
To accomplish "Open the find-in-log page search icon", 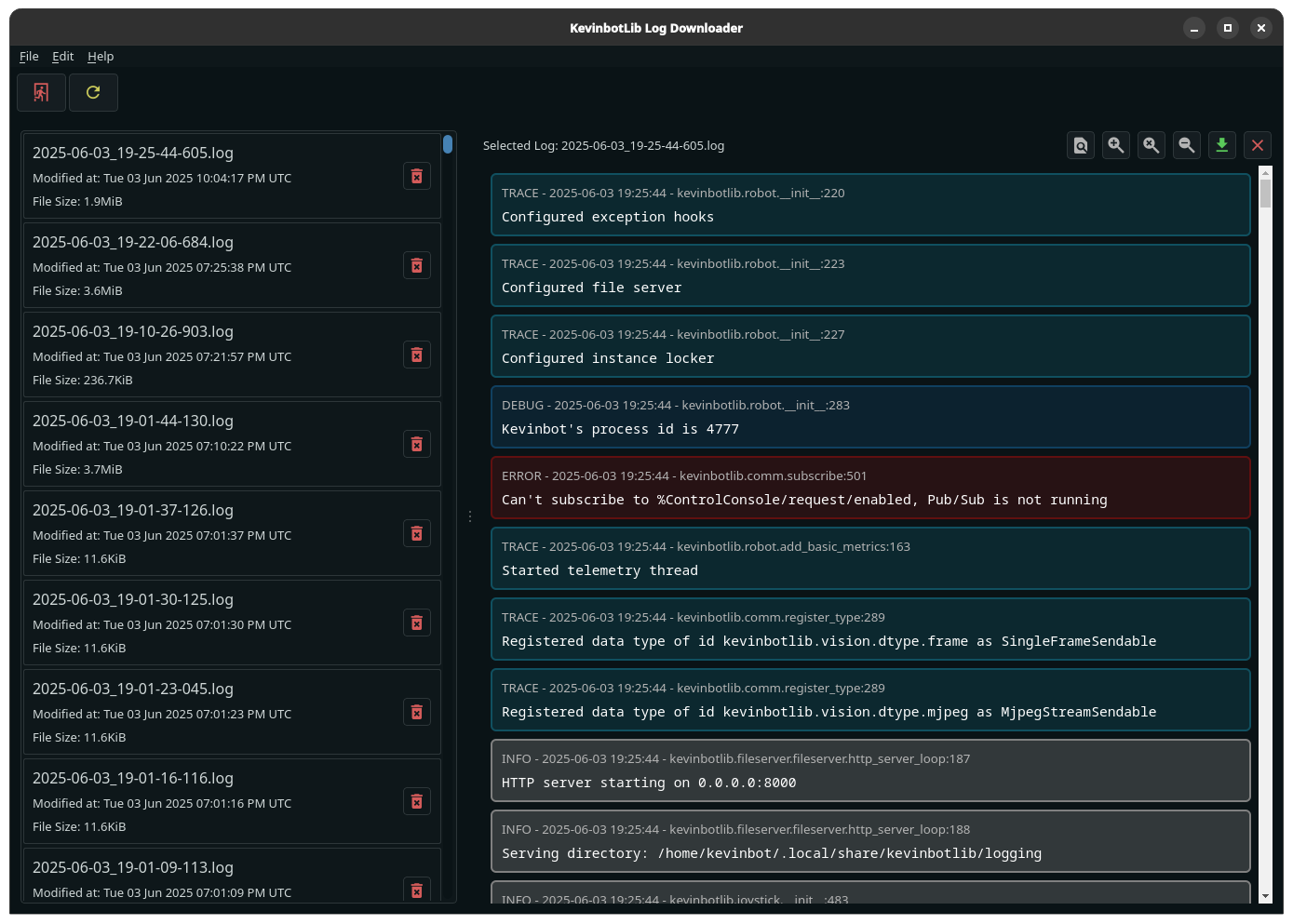I will click(1081, 145).
